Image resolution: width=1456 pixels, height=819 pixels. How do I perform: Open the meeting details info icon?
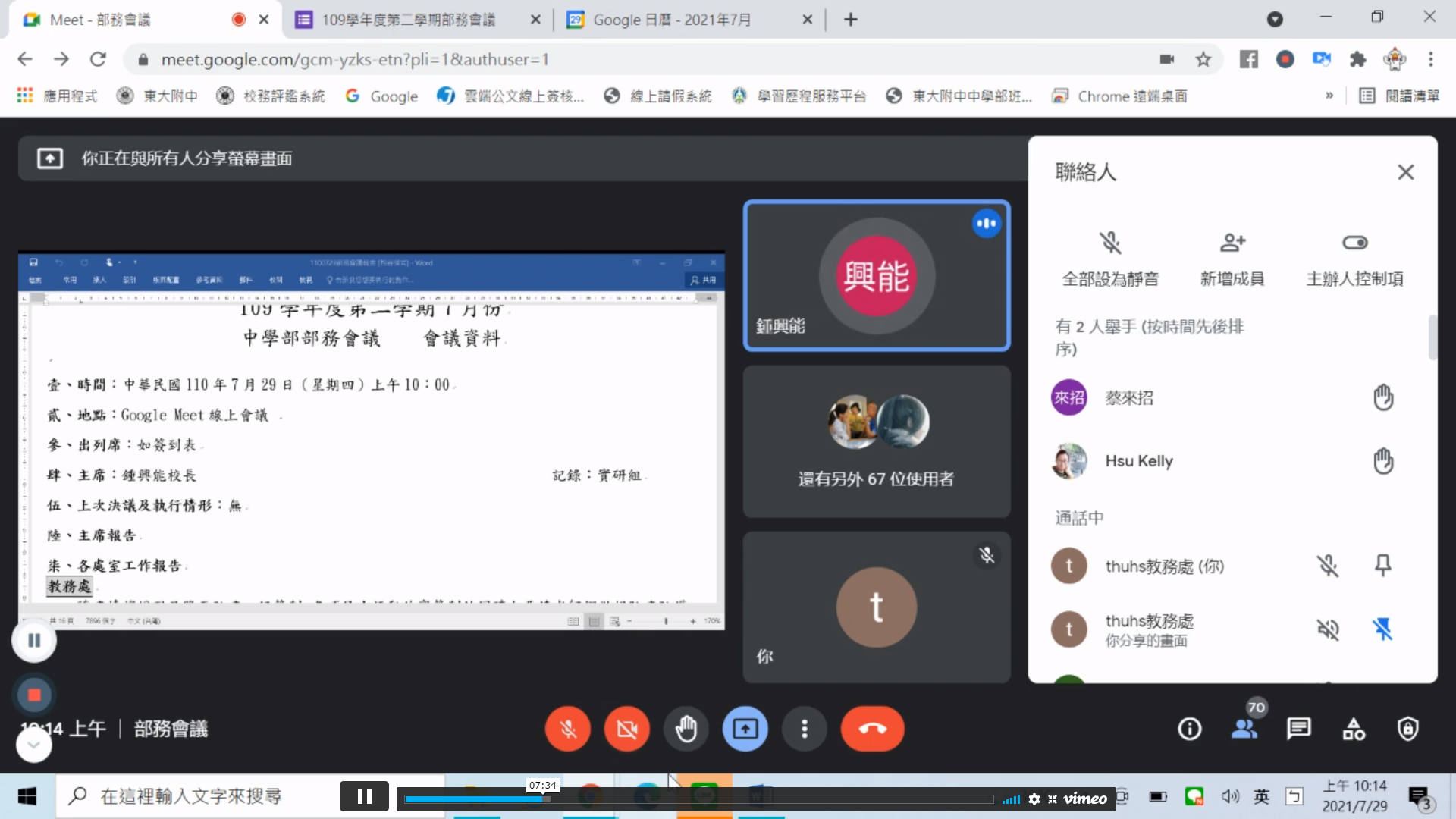point(1189,730)
